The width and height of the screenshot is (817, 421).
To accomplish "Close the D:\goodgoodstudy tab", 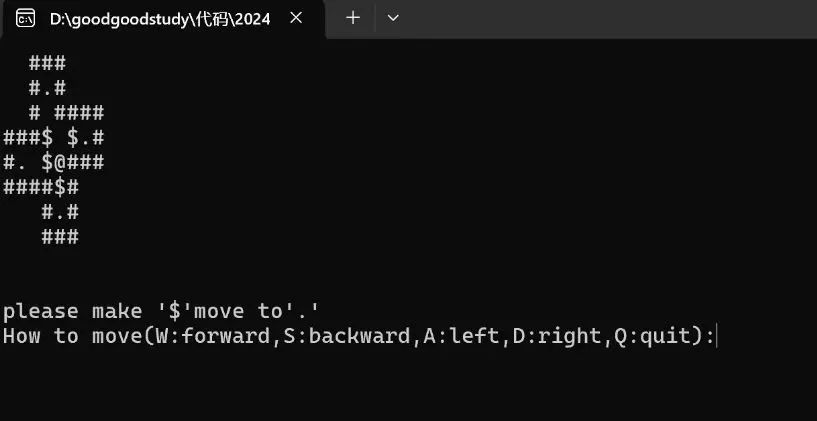I will tap(296, 18).
